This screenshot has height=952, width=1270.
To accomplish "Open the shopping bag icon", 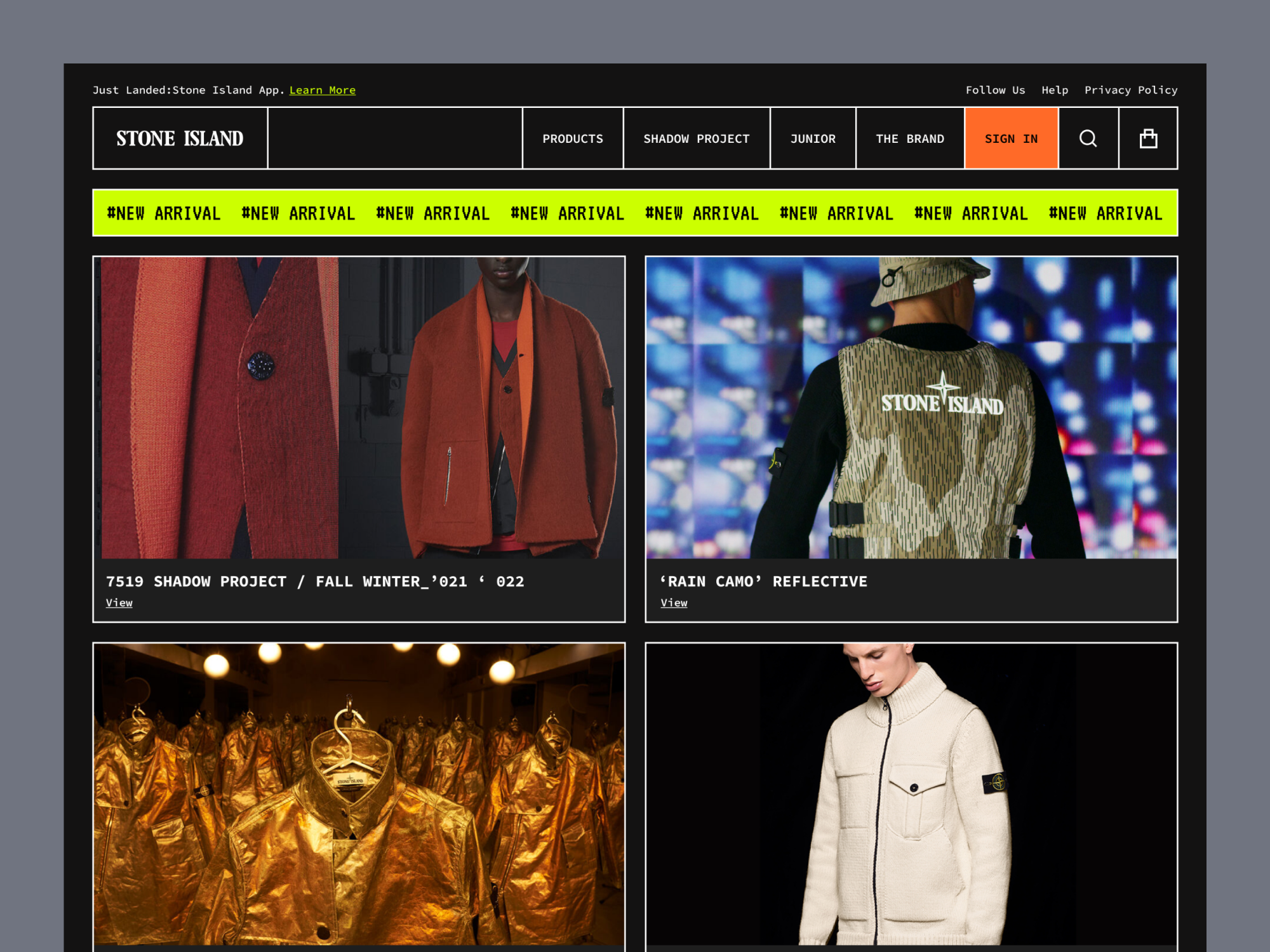I will (1148, 138).
